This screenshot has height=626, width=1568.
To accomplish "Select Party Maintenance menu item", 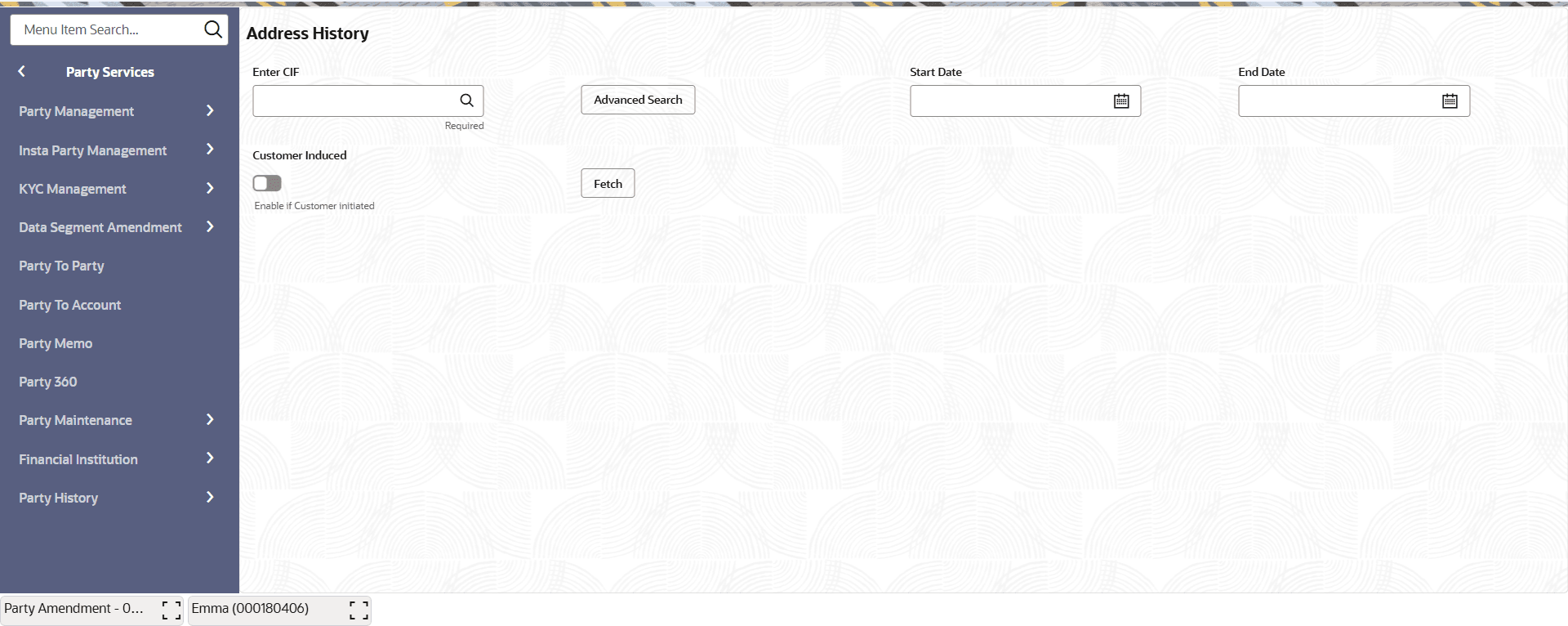I will tap(76, 420).
